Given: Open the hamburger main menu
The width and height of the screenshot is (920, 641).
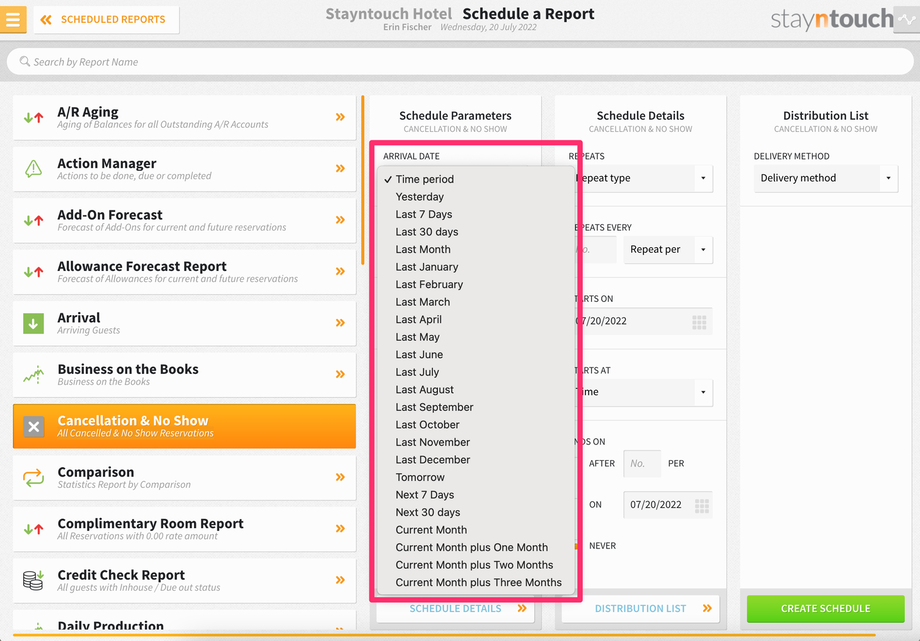Looking at the screenshot, I should coord(12,19).
